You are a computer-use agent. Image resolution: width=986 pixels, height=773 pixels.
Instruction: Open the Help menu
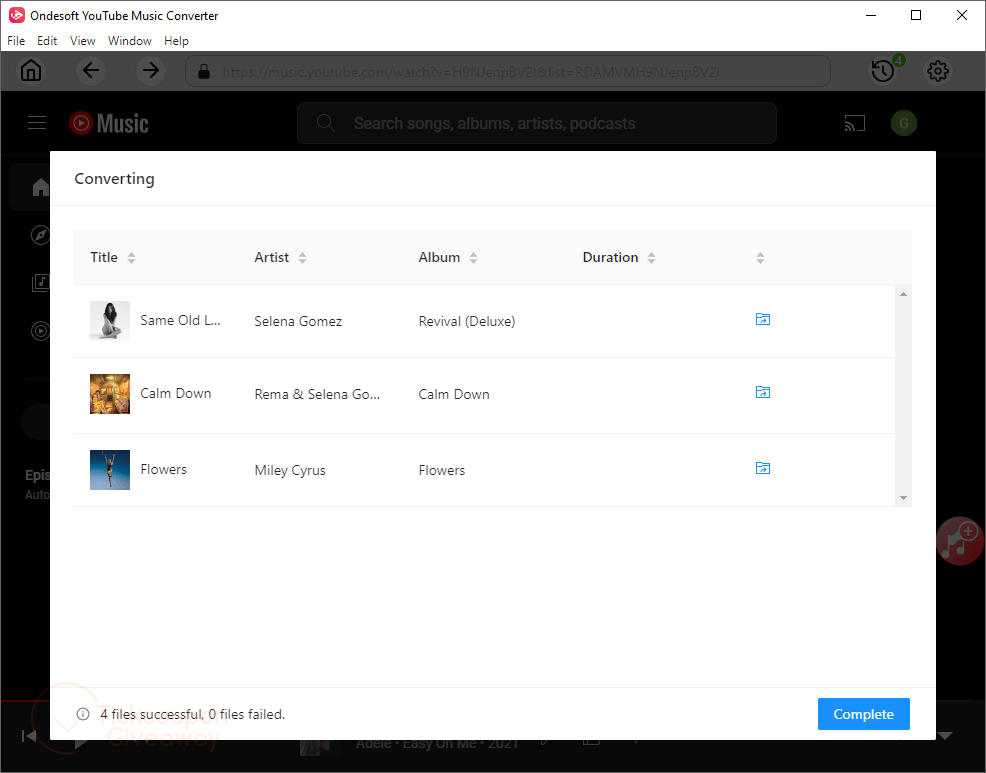176,41
